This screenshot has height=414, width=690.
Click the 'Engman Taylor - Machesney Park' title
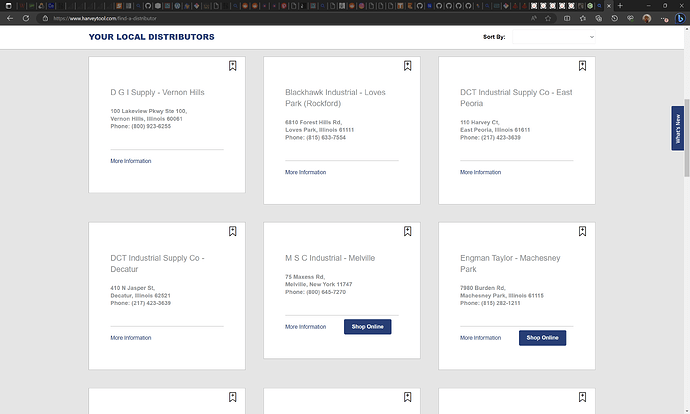(510, 264)
